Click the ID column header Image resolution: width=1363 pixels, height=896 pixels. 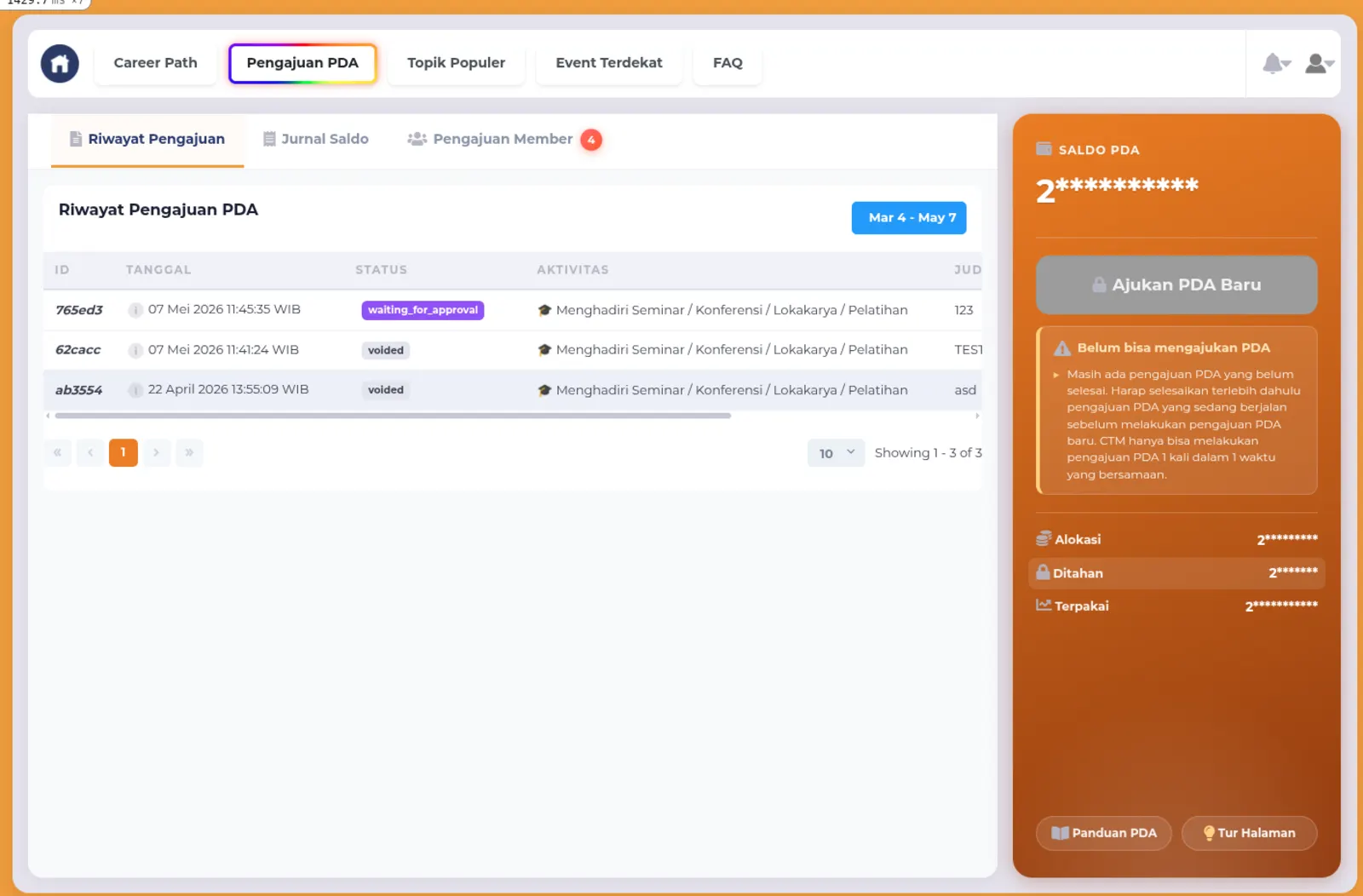click(62, 270)
